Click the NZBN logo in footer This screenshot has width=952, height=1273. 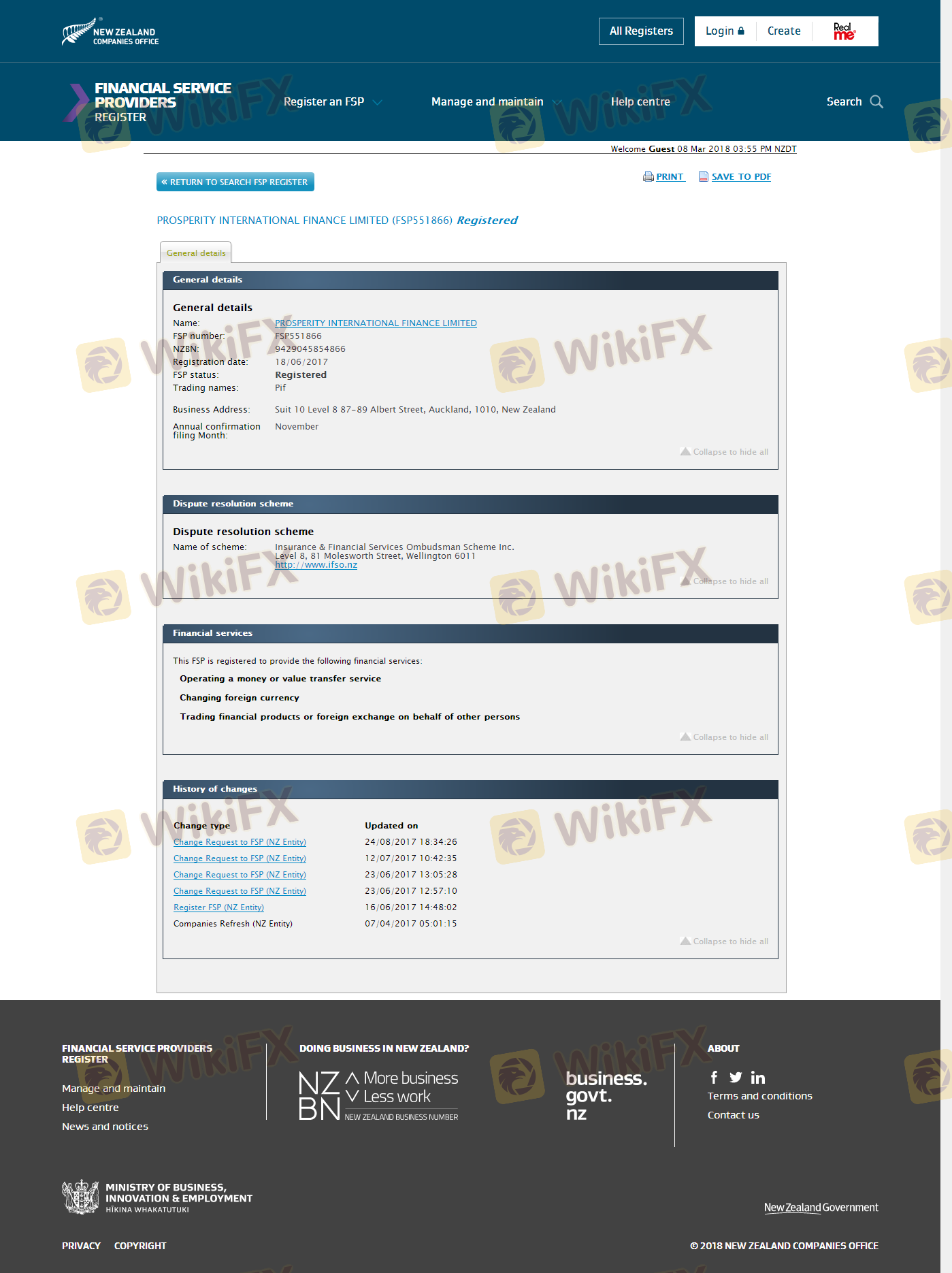(x=378, y=1095)
